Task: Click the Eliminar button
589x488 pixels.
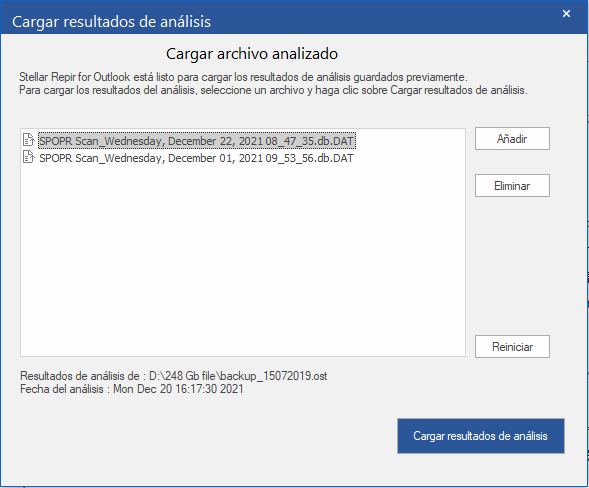Action: tap(512, 186)
